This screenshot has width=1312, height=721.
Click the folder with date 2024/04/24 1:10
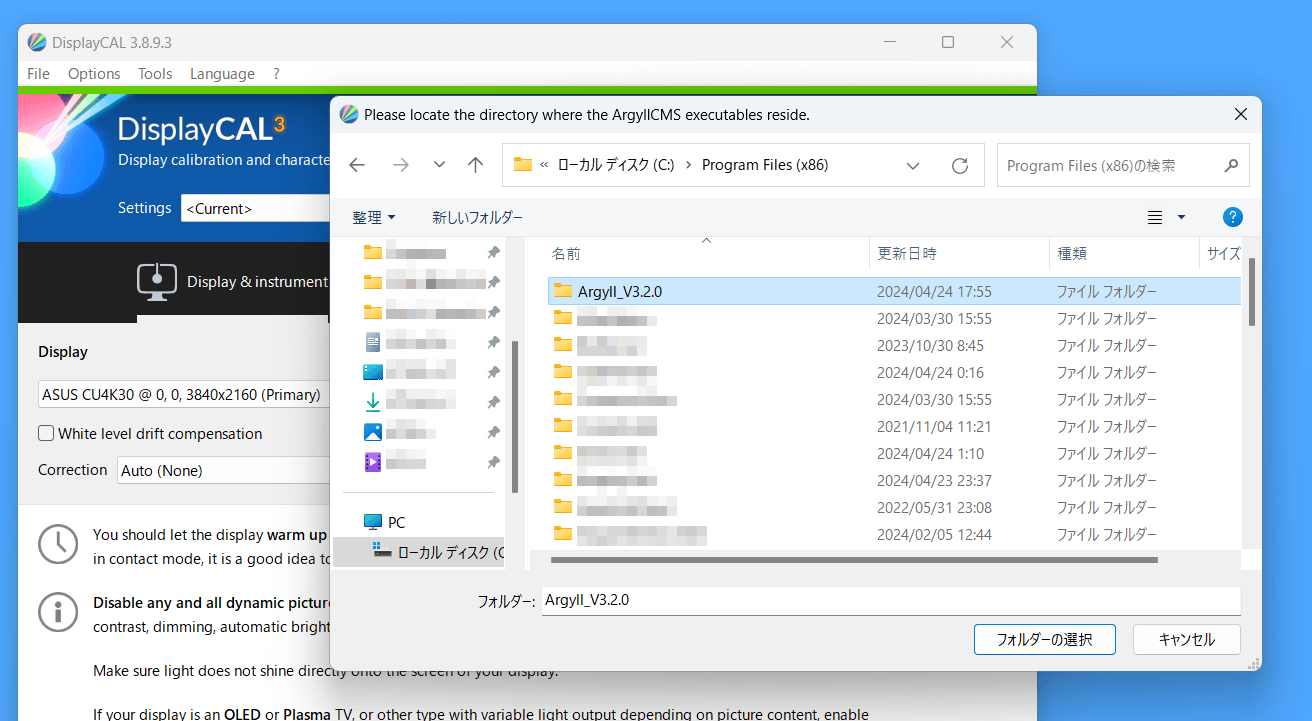(894, 454)
